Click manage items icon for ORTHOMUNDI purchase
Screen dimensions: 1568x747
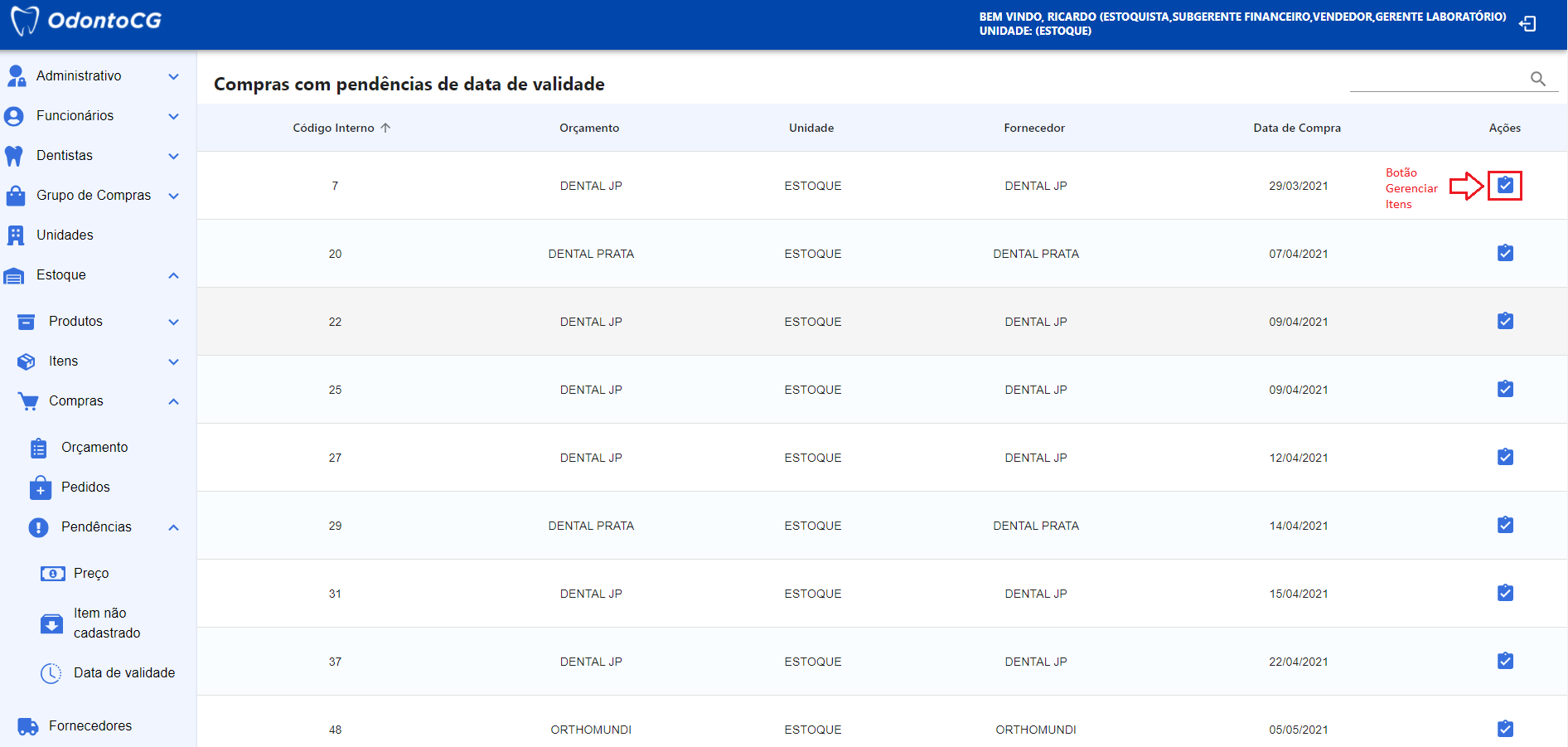tap(1505, 730)
